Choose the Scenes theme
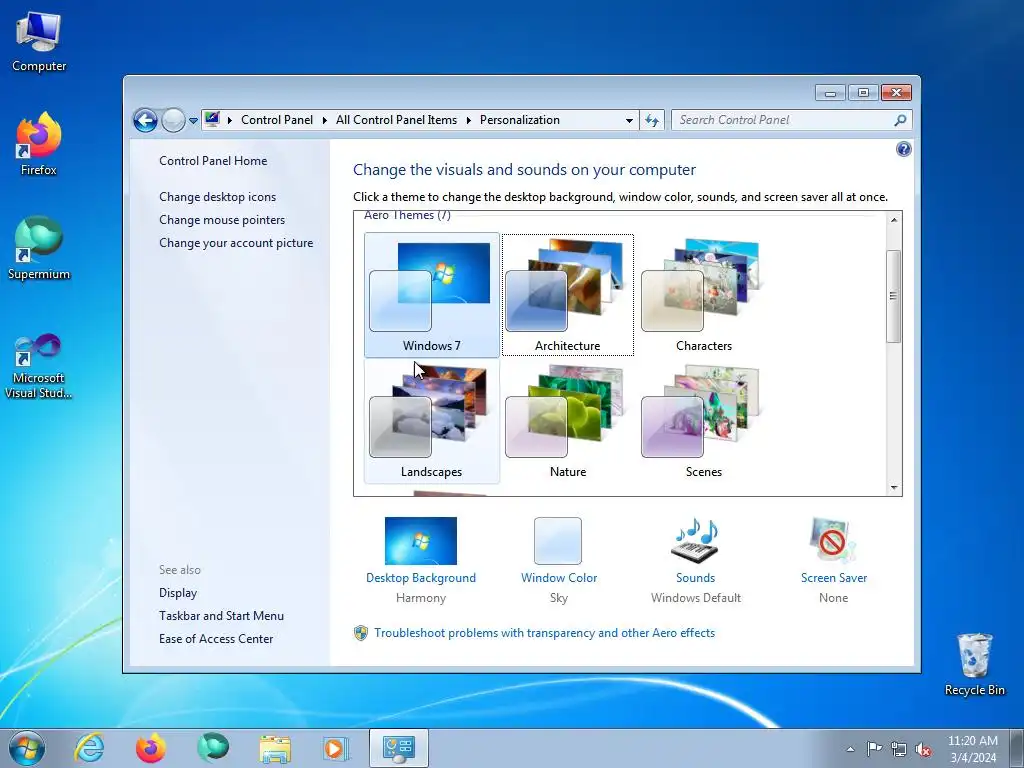Viewport: 1024px width, 768px height. point(704,421)
